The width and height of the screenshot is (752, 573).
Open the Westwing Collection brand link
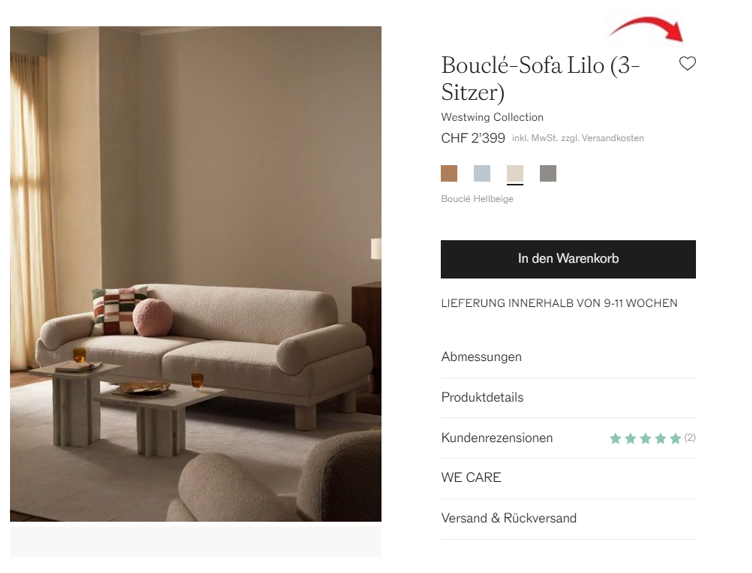(x=492, y=117)
